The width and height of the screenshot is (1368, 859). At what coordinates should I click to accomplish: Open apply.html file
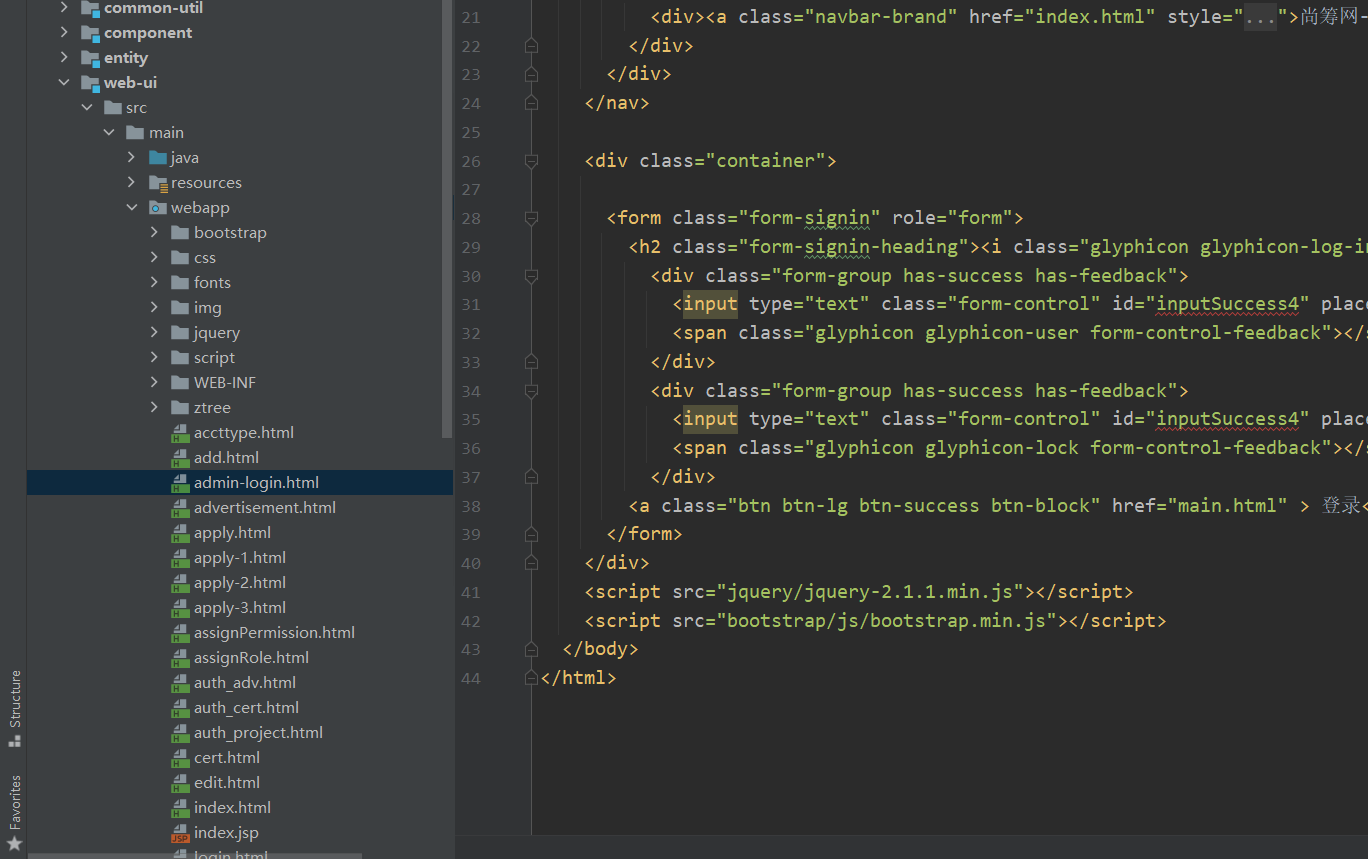232,533
